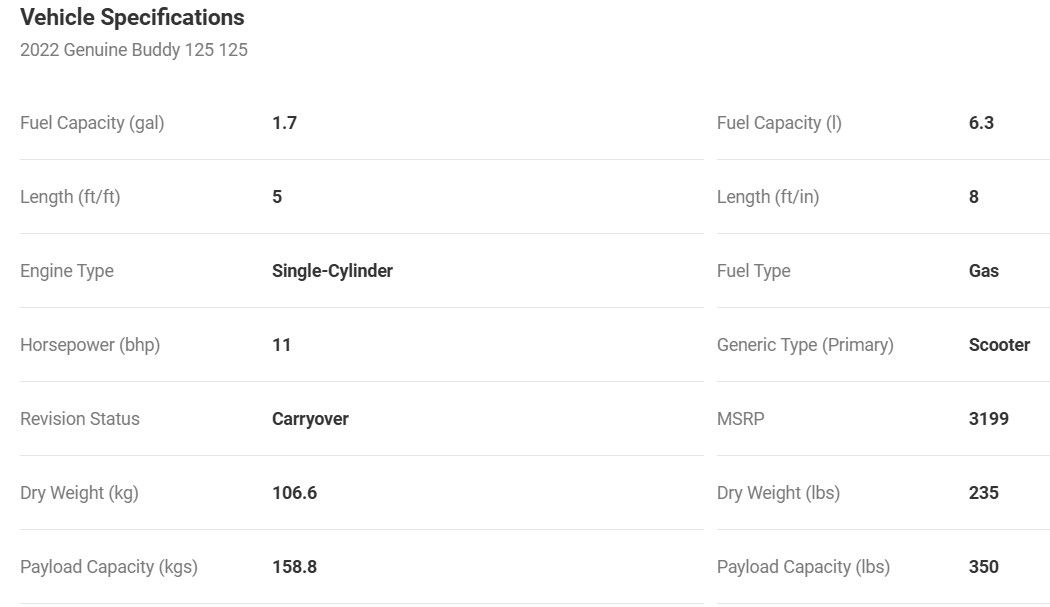This screenshot has width=1050, height=607.
Task: Select the Gas fuel type value
Action: 984,271
